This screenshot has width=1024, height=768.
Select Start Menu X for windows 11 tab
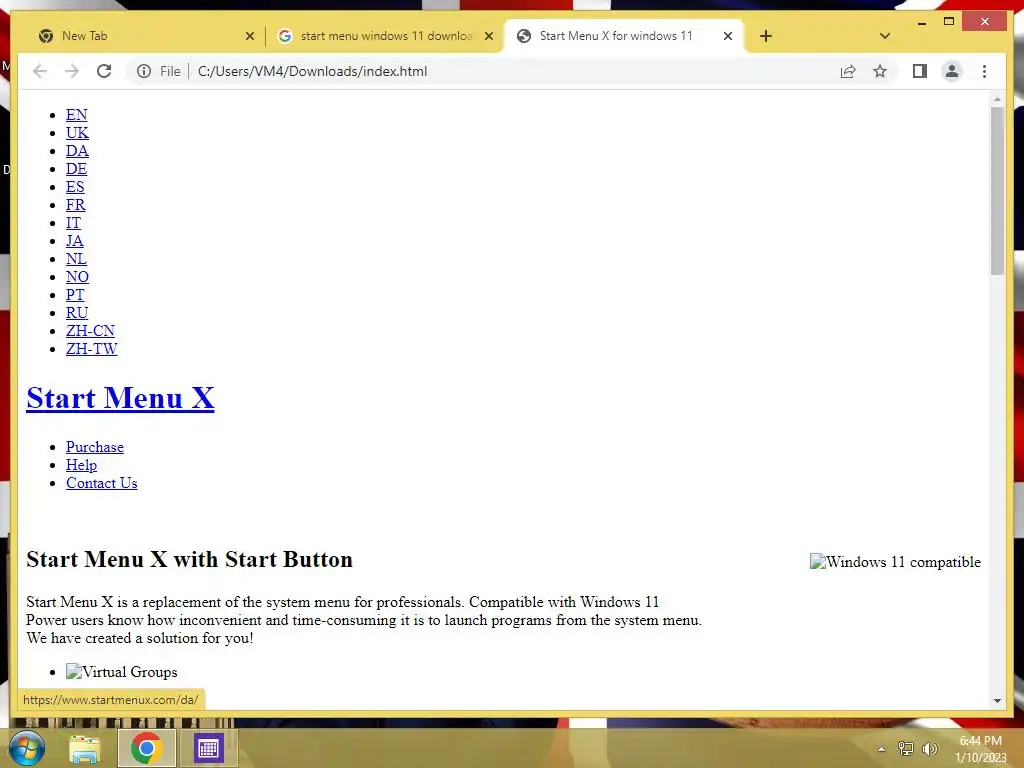624,36
